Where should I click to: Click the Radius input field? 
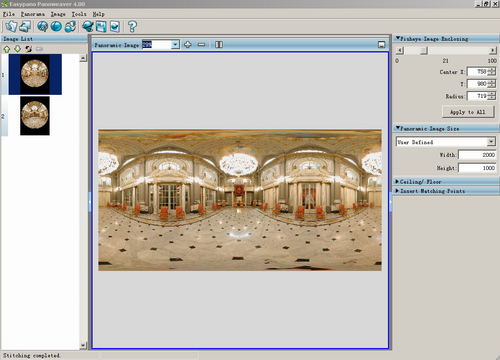tap(477, 96)
